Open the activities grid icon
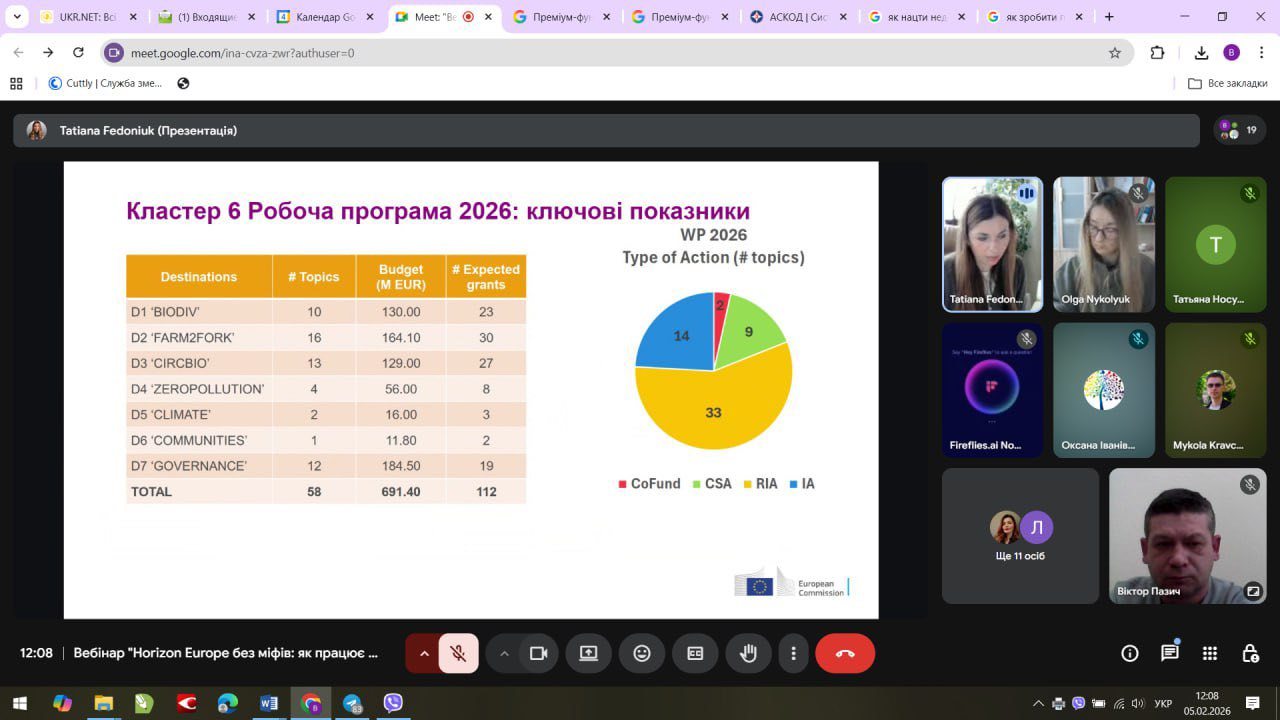 [x=1210, y=653]
